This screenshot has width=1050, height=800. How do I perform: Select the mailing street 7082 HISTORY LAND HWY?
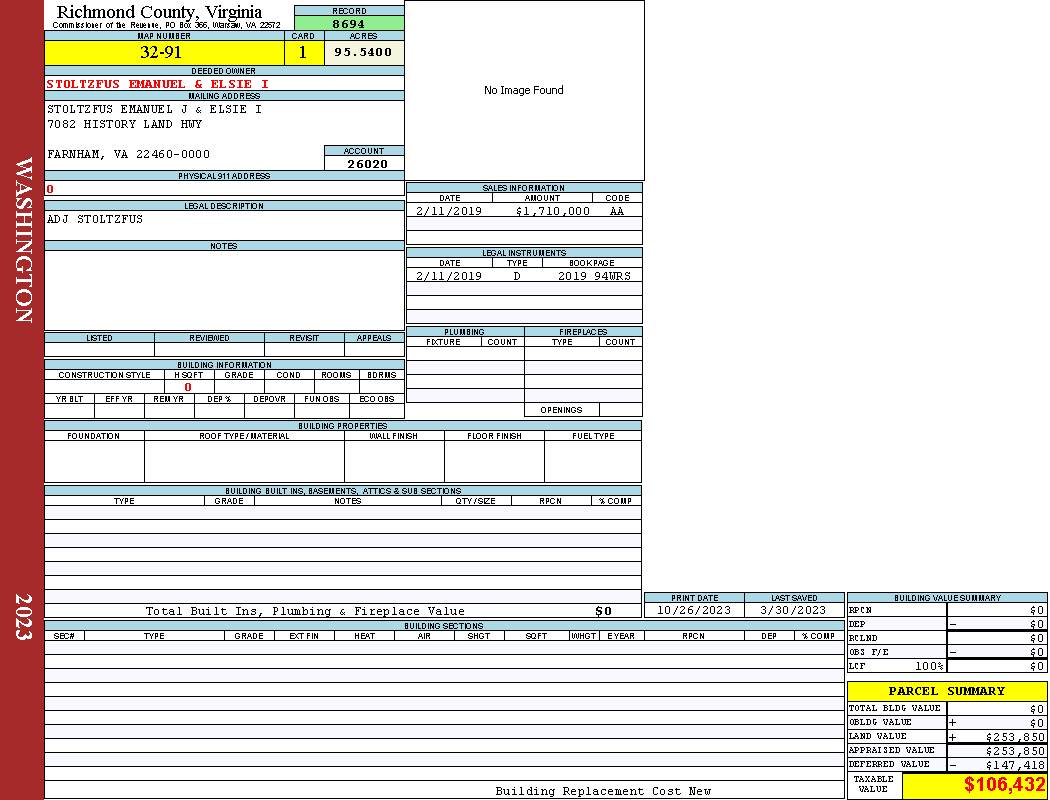click(x=124, y=124)
